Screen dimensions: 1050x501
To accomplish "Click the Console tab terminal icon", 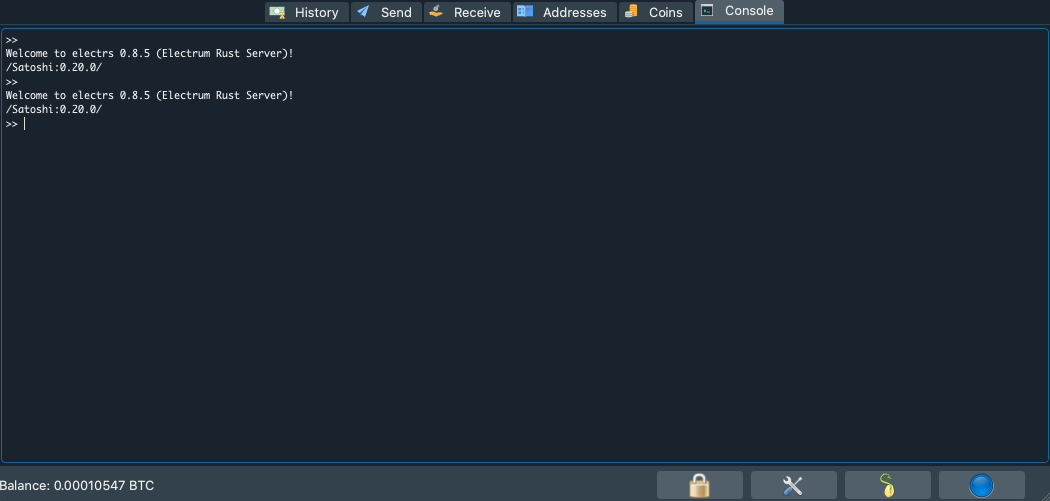I will pyautogui.click(x=707, y=10).
